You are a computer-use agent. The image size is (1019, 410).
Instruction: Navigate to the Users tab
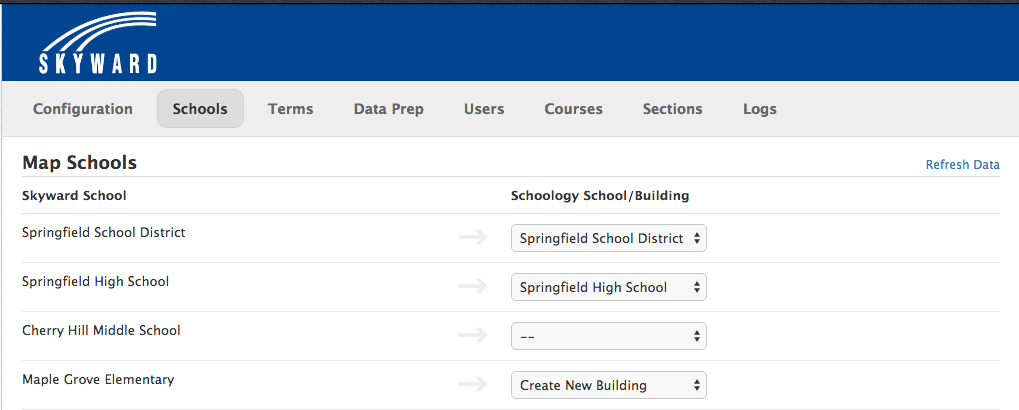click(484, 109)
